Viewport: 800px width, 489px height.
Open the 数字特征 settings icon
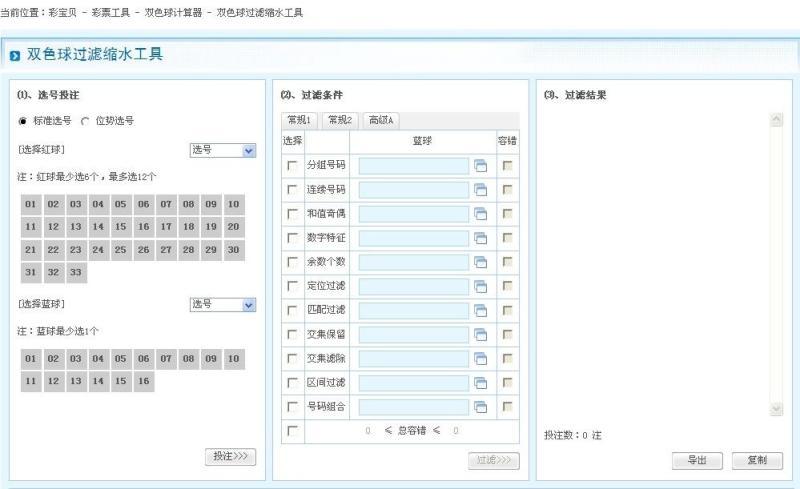pos(480,238)
